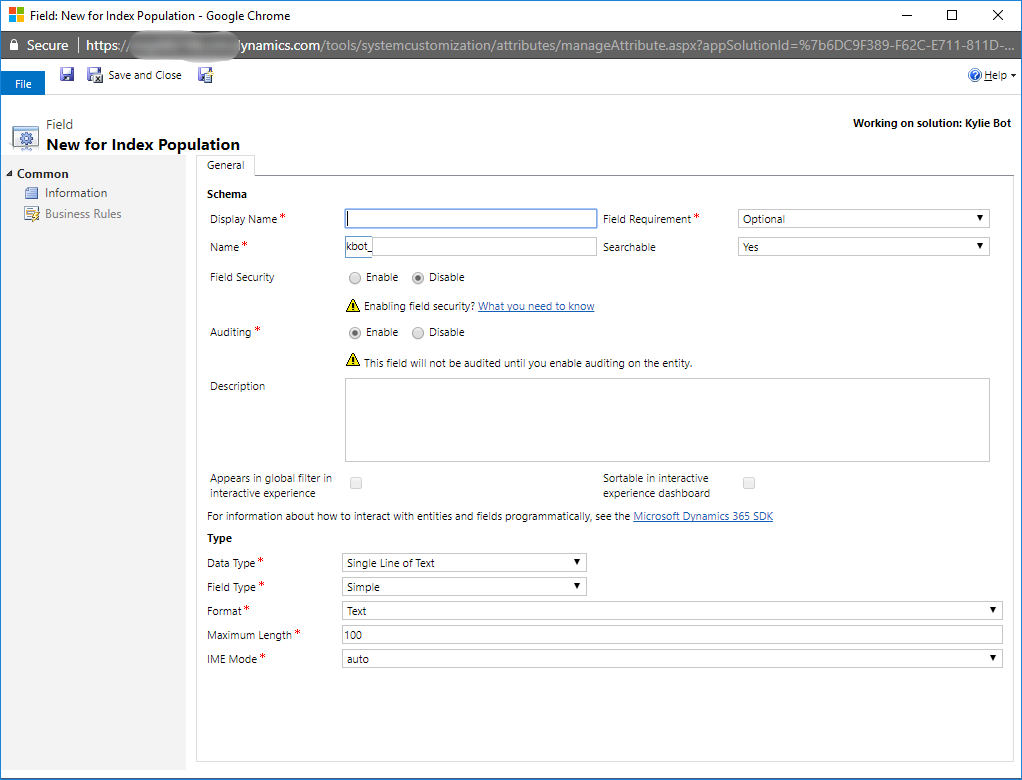1022x780 pixels.
Task: Check Appears in global filter checkbox
Action: point(356,484)
